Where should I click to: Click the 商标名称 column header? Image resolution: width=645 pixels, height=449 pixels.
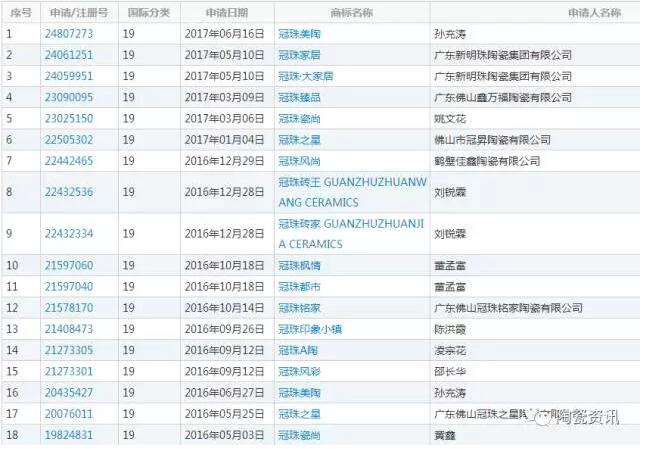(352, 13)
